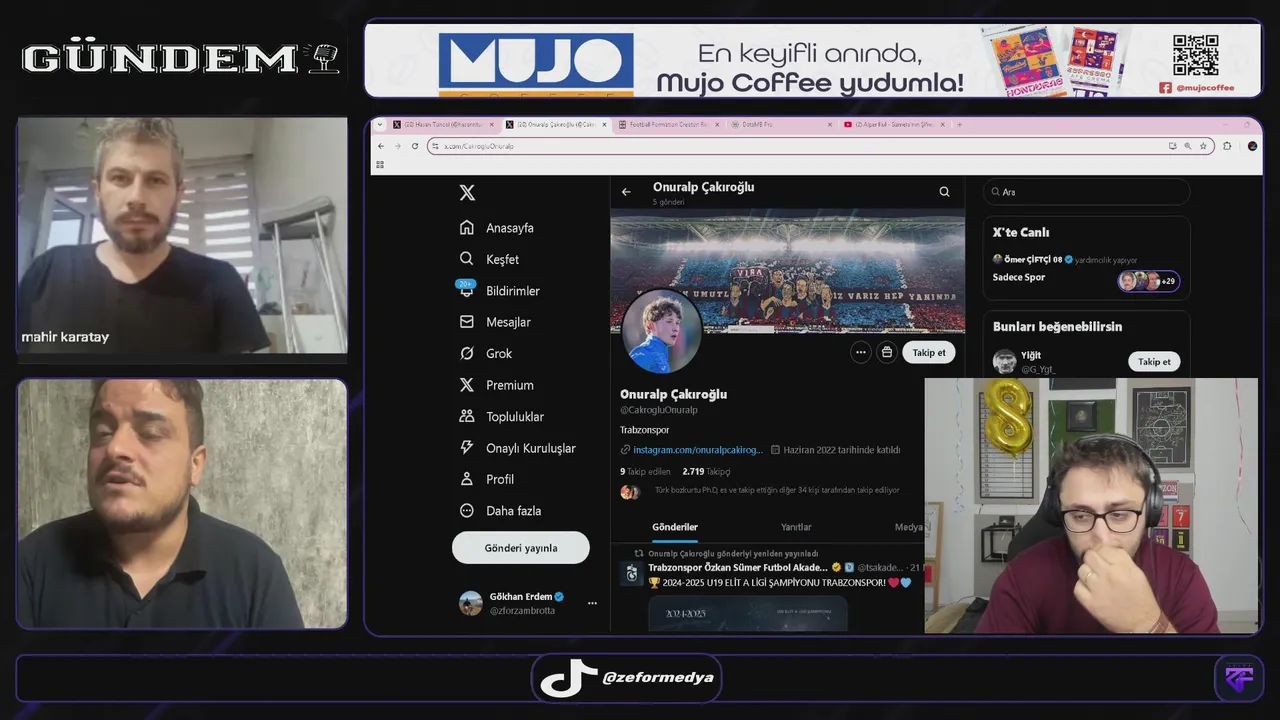Viewport: 1280px width, 720px height.
Task: Open new browser tab plus button
Action: coord(959,125)
